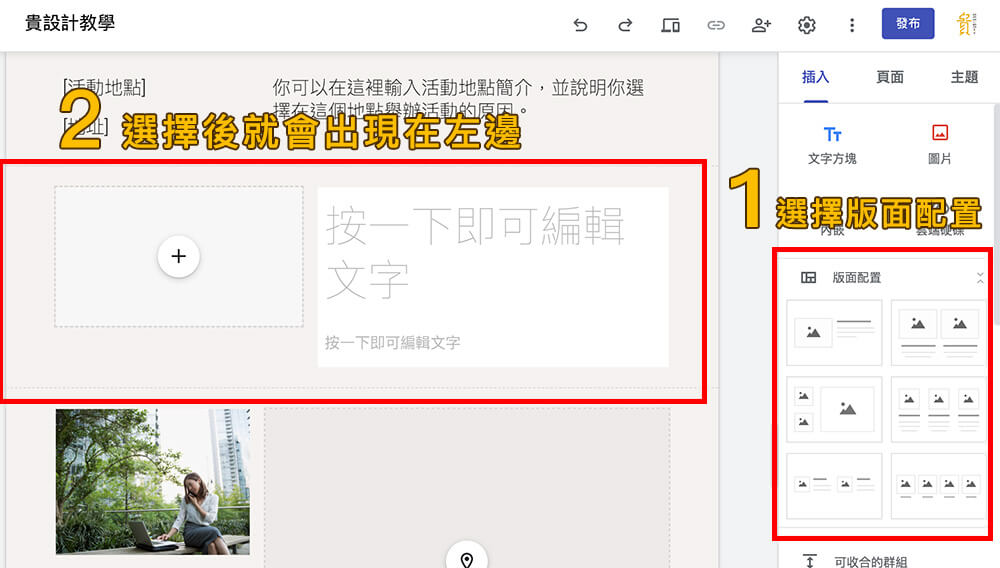Select the one image with text layout

[x=835, y=332]
